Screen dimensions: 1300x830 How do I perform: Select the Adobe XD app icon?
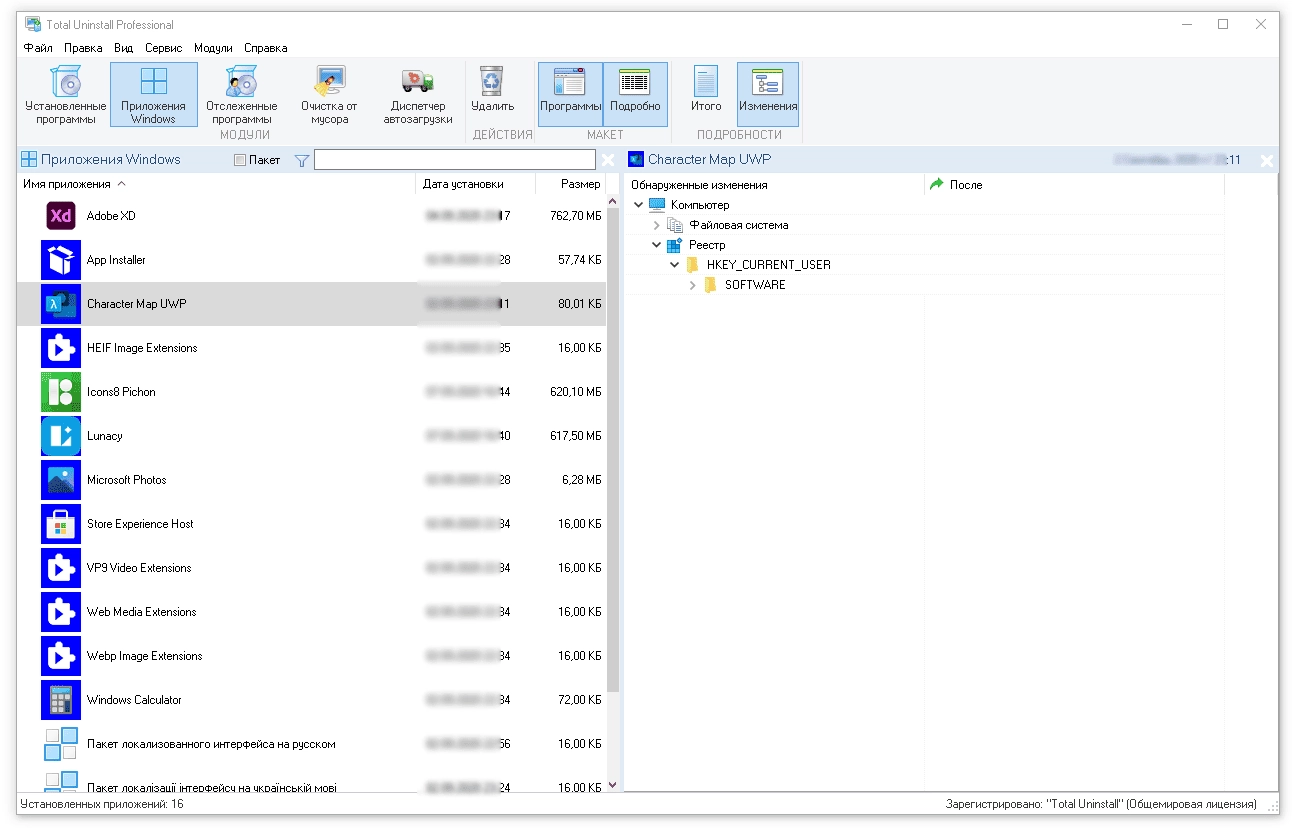coord(61,216)
